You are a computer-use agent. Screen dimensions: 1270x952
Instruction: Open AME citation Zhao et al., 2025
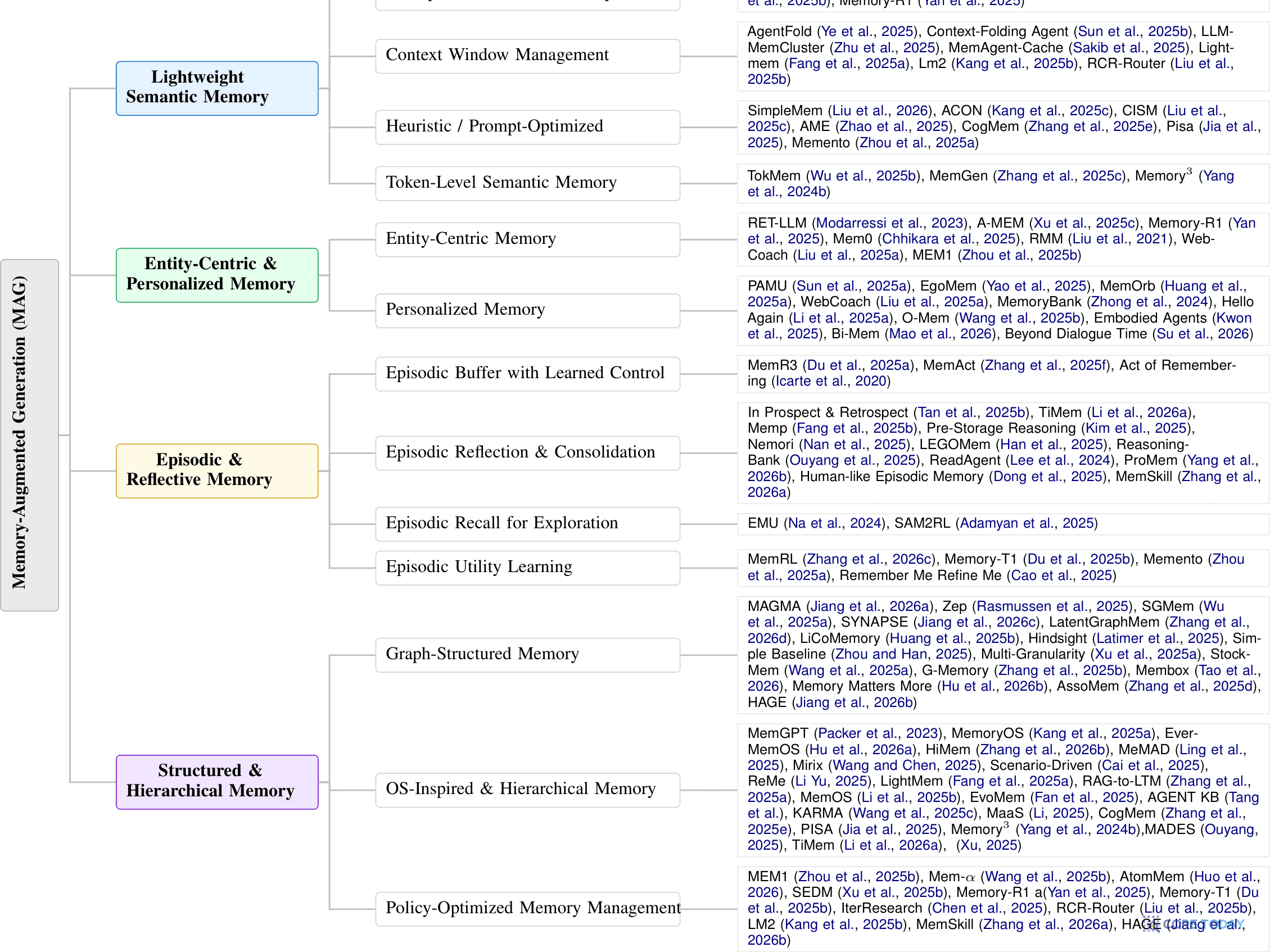tap(894, 126)
